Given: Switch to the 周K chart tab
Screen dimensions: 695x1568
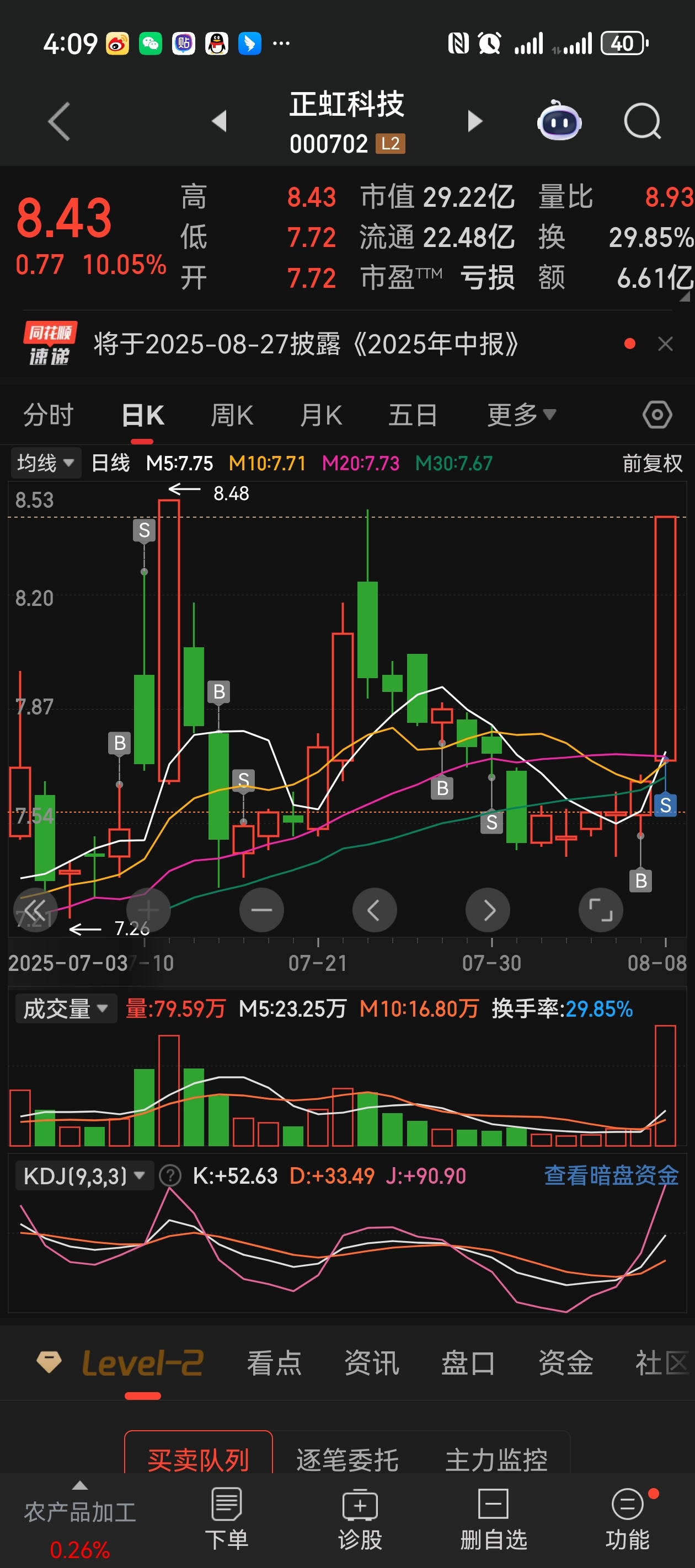Looking at the screenshot, I should pos(232,415).
